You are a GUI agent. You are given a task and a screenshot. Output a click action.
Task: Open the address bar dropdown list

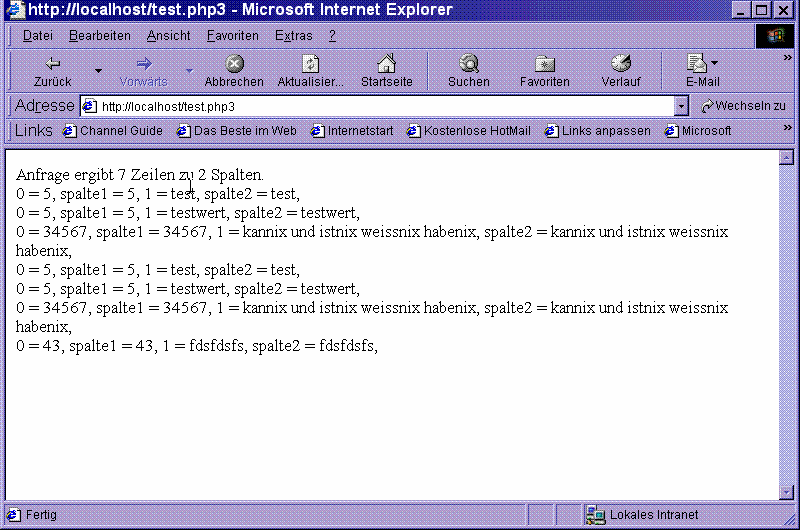click(x=681, y=106)
